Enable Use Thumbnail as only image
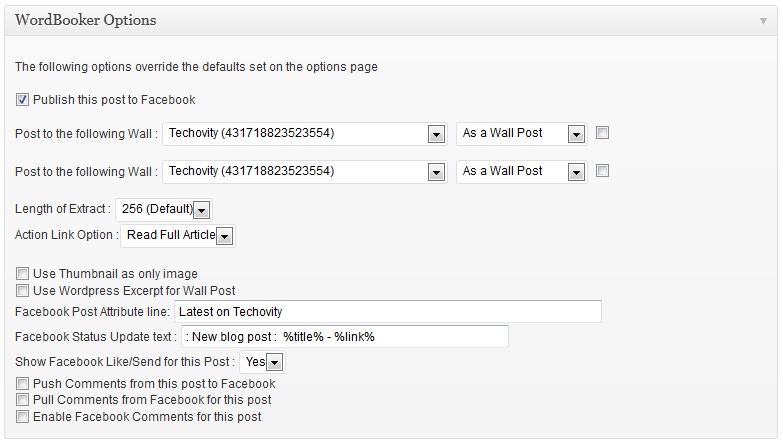This screenshot has height=441, width=783. [22, 274]
